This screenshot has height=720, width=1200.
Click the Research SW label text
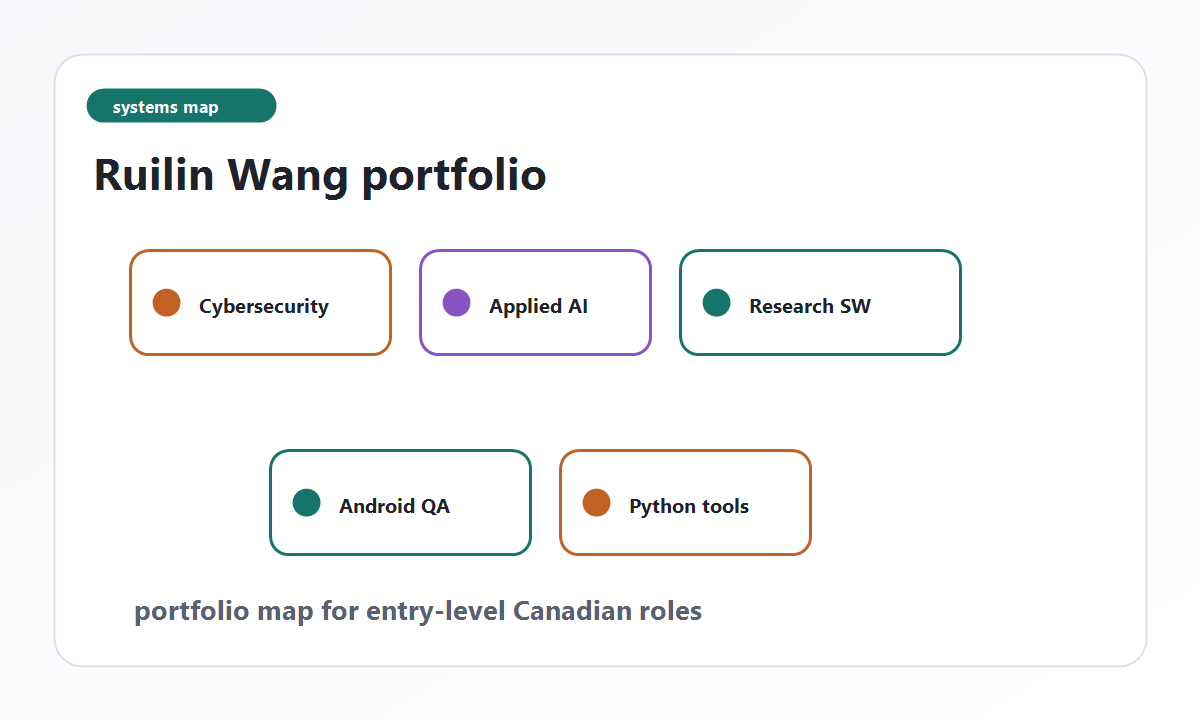pos(810,306)
